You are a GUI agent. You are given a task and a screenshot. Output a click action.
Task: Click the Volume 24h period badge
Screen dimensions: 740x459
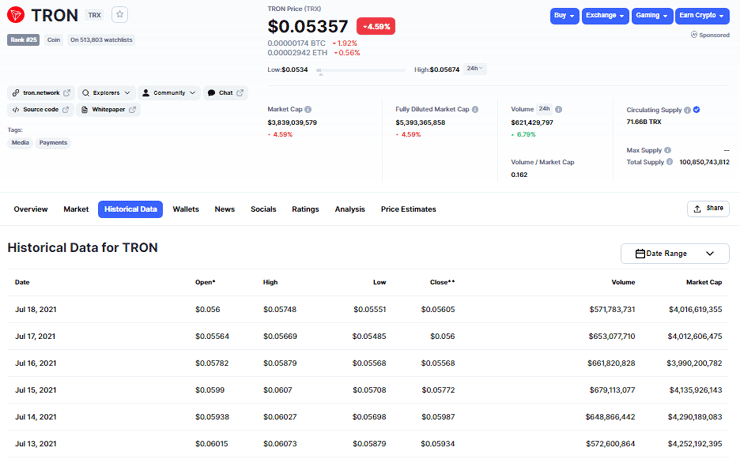click(545, 109)
